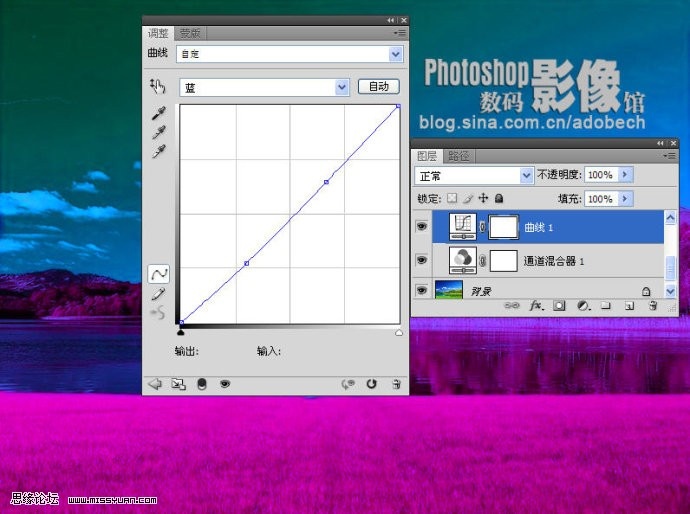Select channel mixer adjustment thumbnail

coord(462,261)
